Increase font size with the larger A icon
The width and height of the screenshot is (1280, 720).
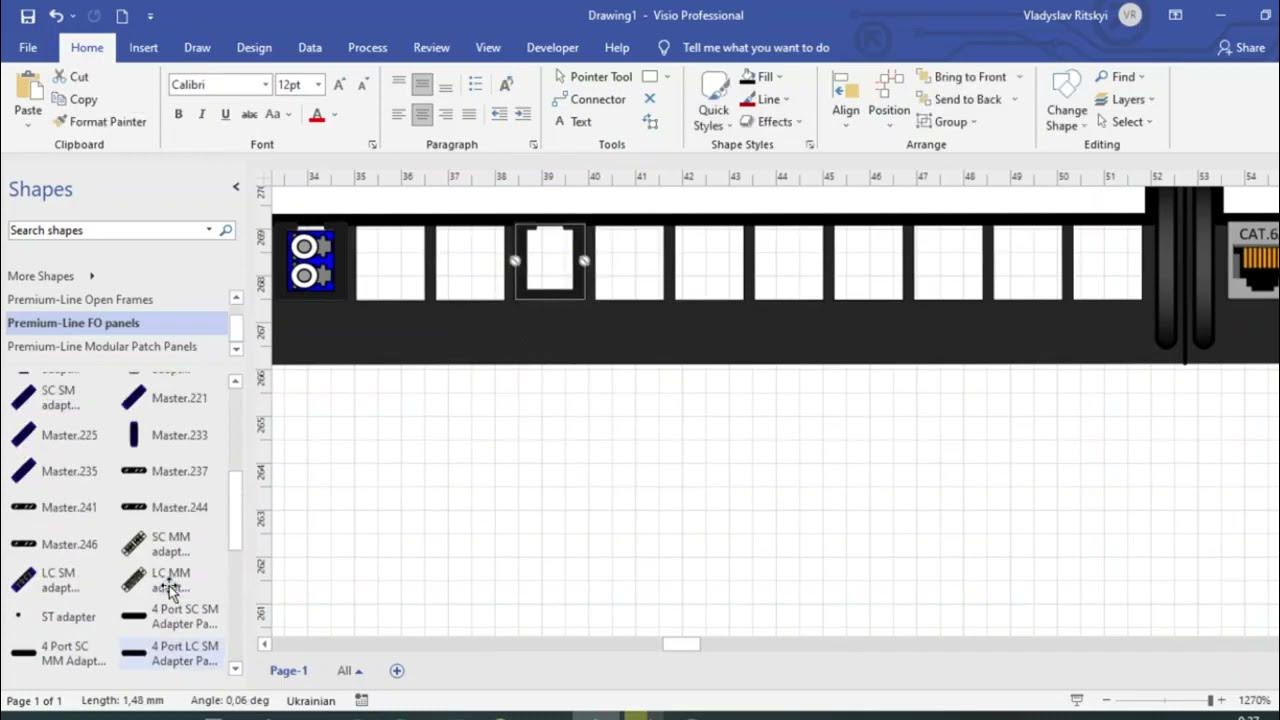coord(339,85)
